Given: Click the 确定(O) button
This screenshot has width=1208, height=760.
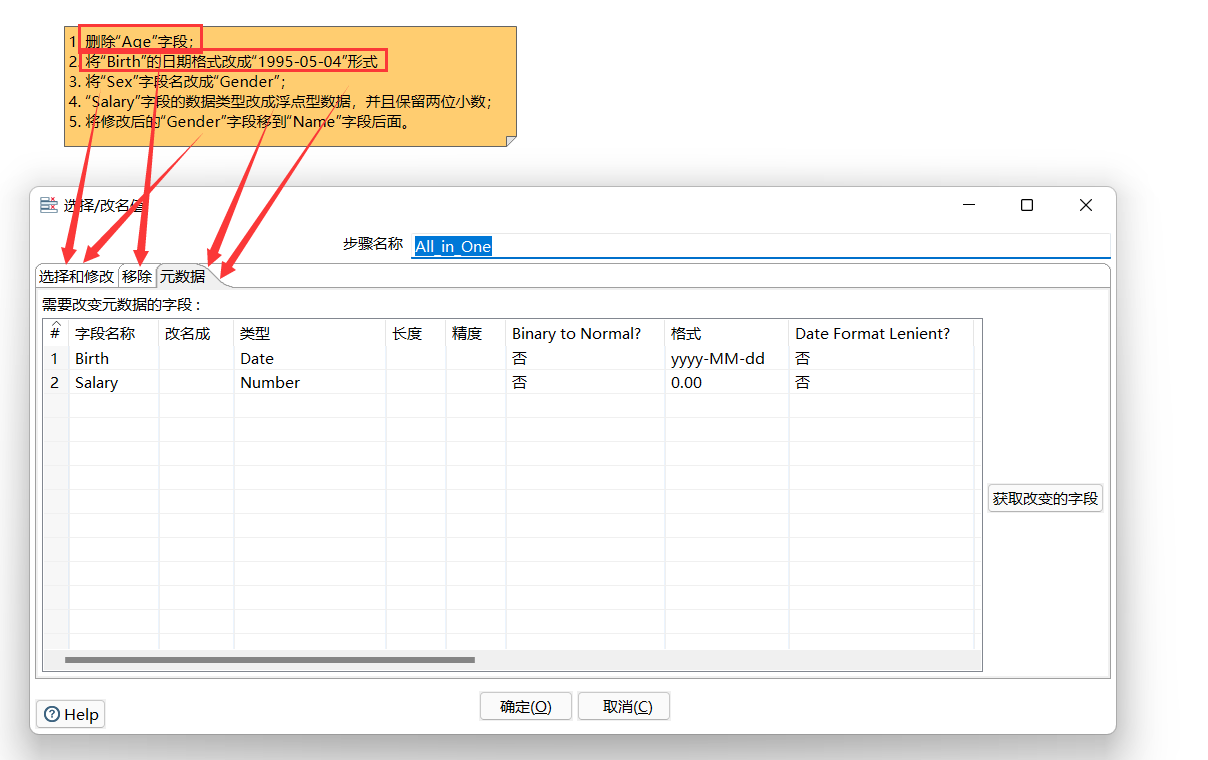Looking at the screenshot, I should [526, 706].
